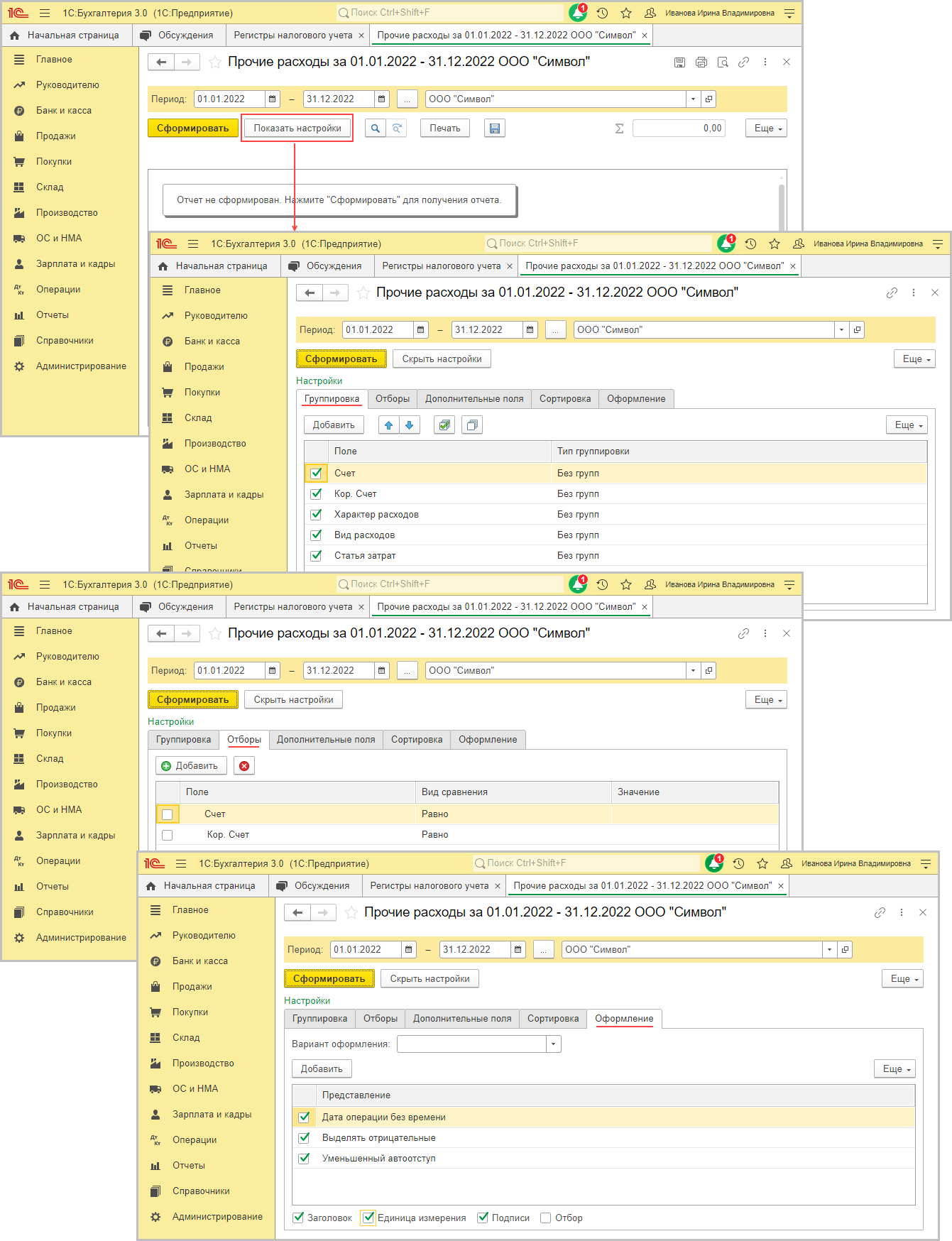Click Добавить on the Оформление tab
Screen dimensions: 952x1241
(322, 1069)
